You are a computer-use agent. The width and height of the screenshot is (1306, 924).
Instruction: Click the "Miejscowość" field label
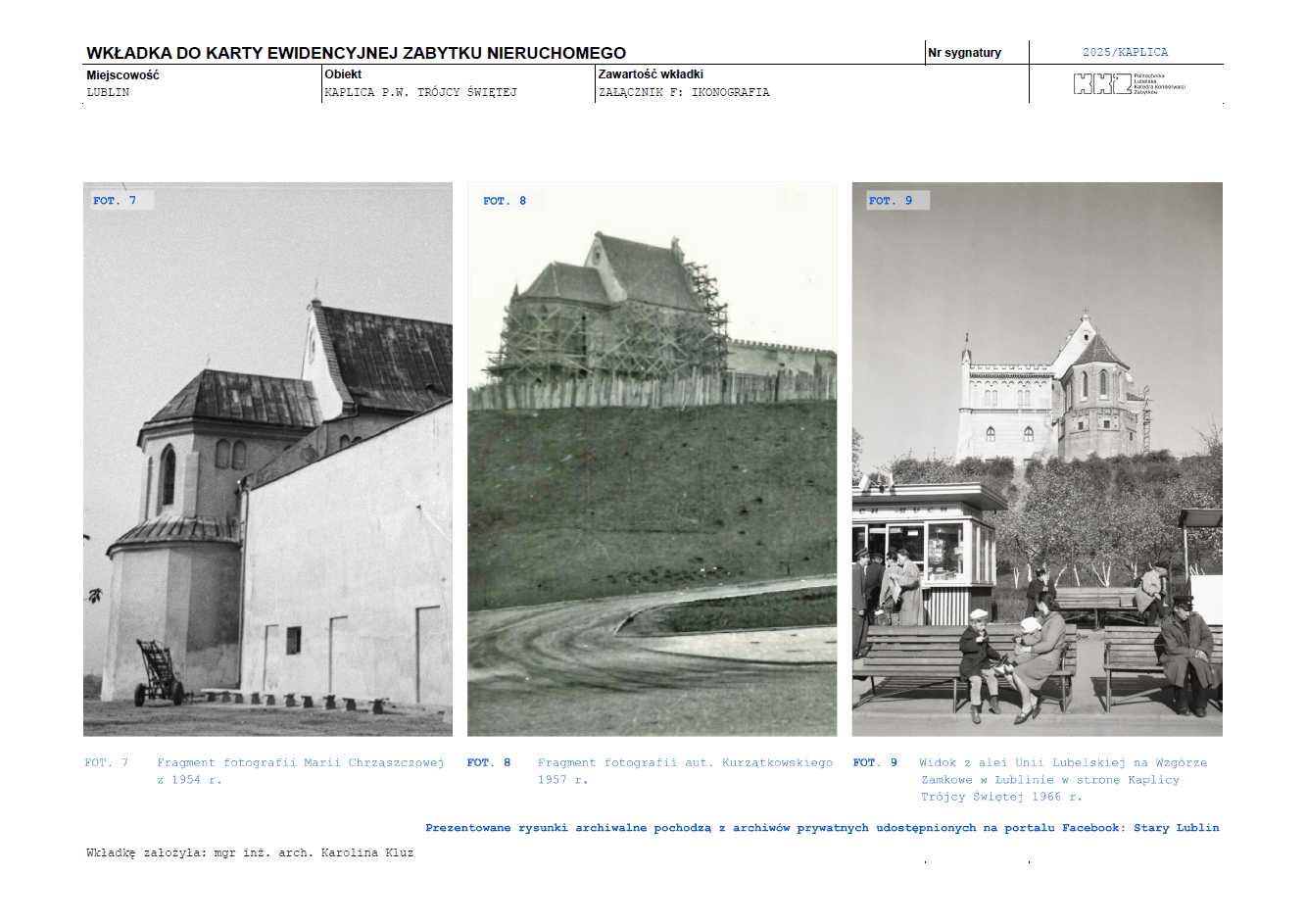pos(122,75)
